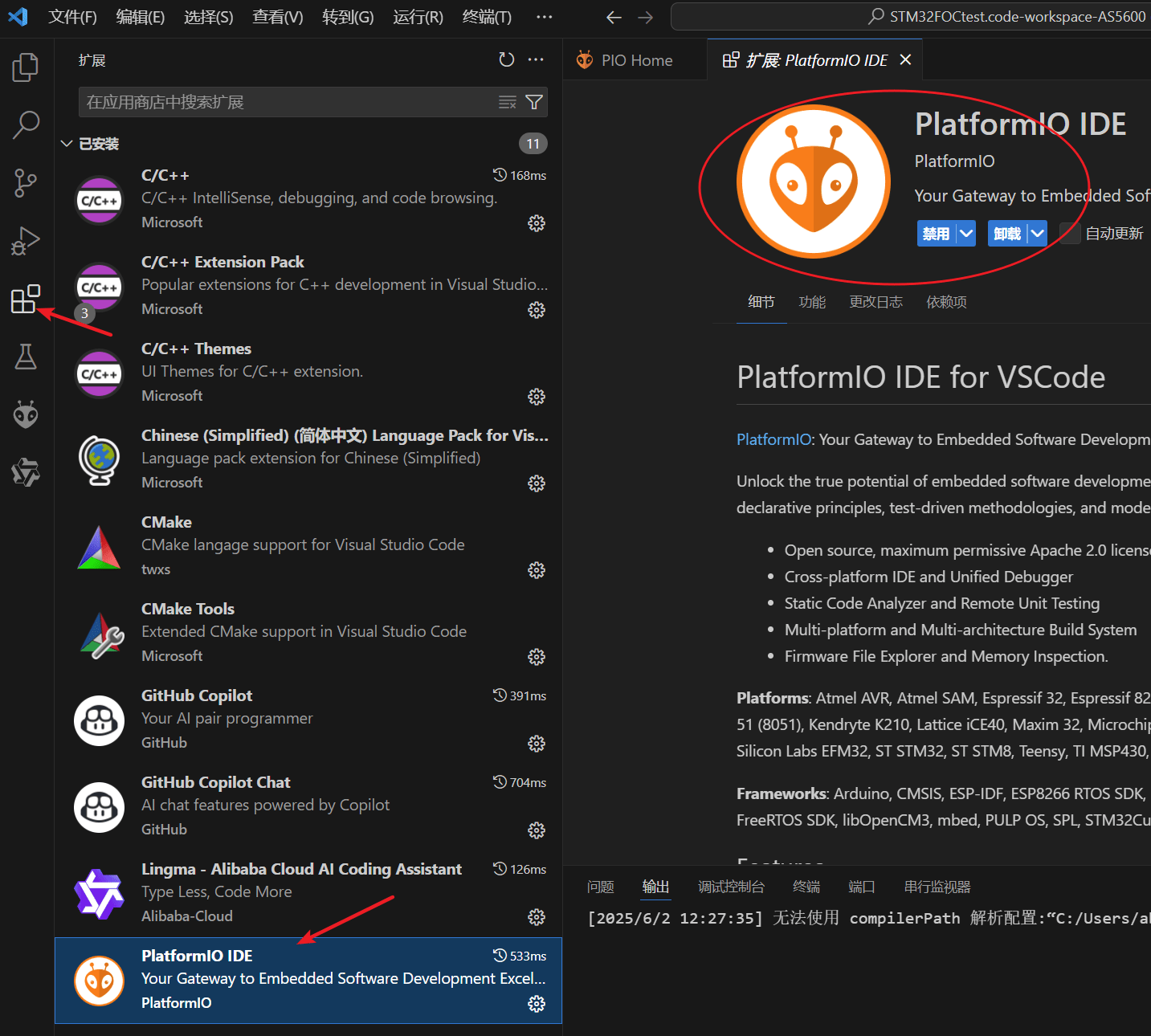Select the C/C++ Themes extension
The image size is (1151, 1036).
[308, 373]
